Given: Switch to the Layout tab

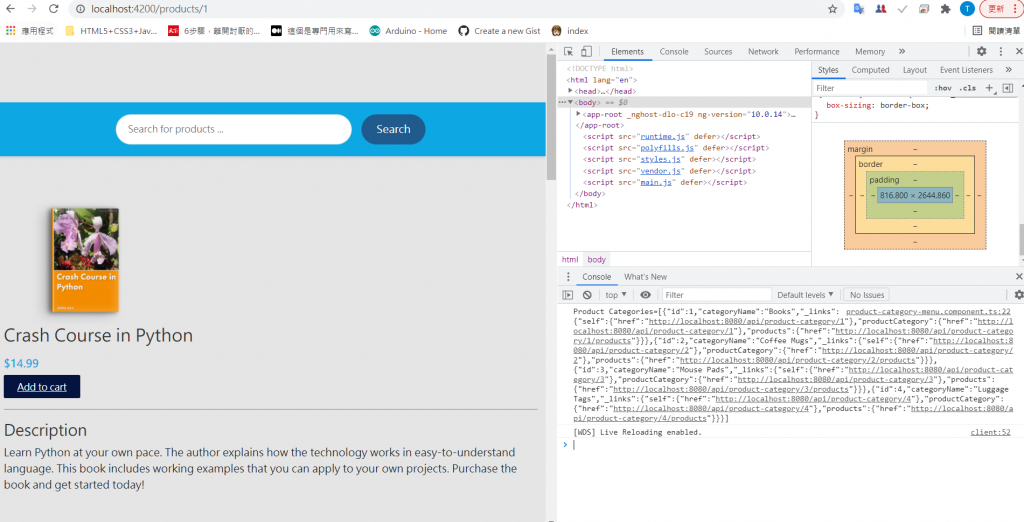Looking at the screenshot, I should [915, 70].
